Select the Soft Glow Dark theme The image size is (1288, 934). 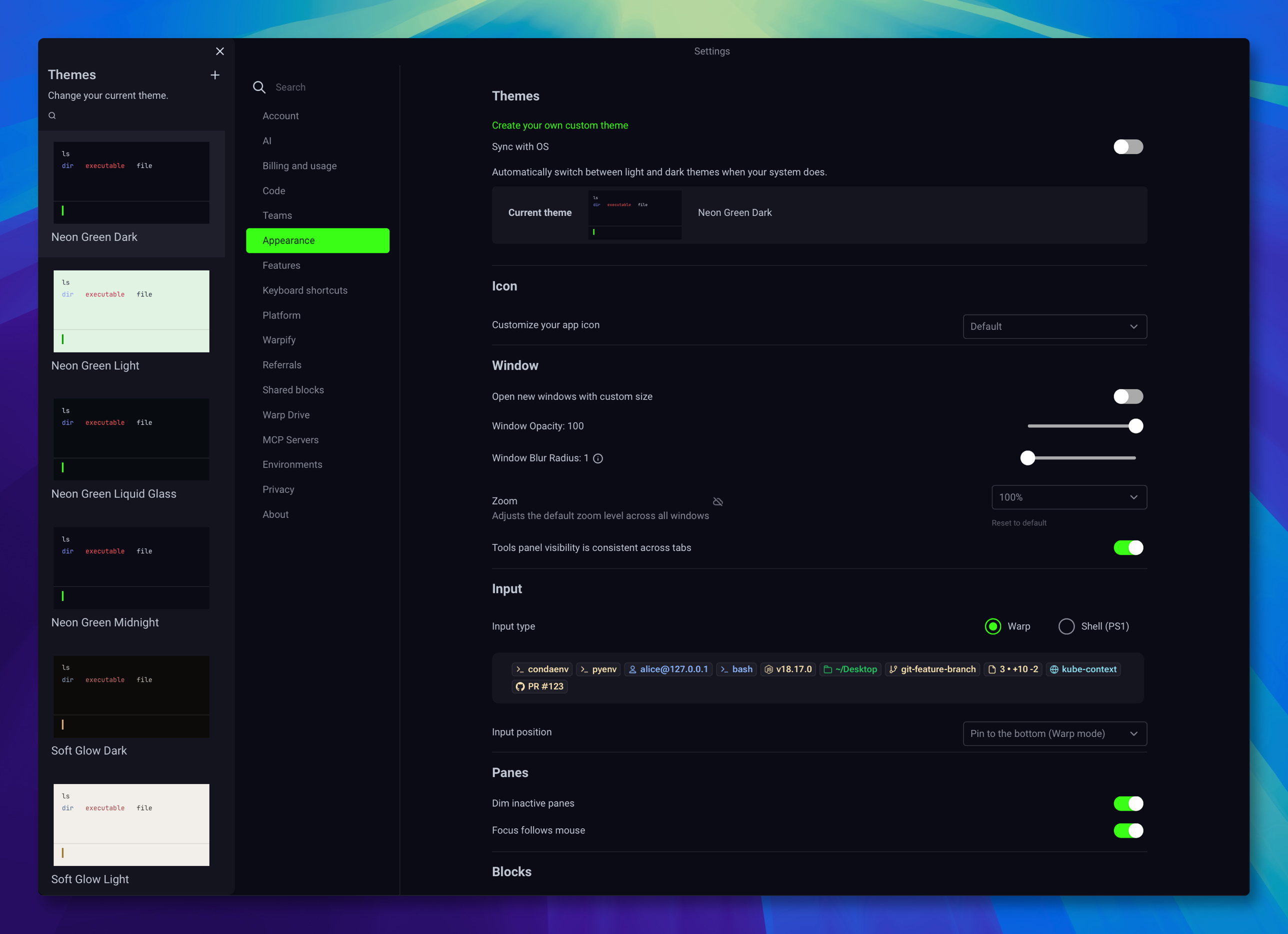[x=131, y=696]
